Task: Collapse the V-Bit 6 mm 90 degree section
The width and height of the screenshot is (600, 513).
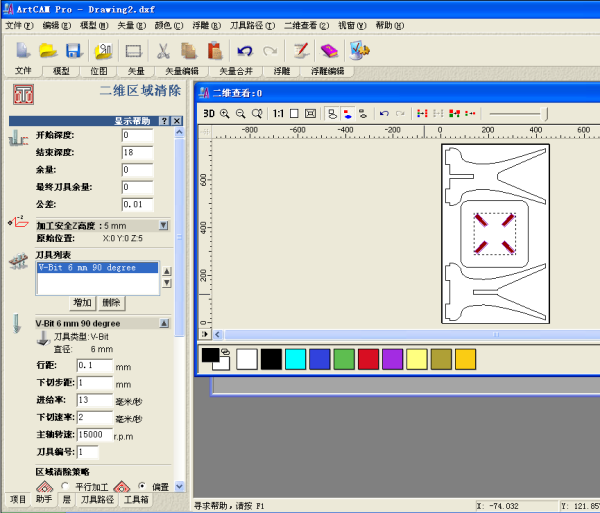Action: (164, 323)
